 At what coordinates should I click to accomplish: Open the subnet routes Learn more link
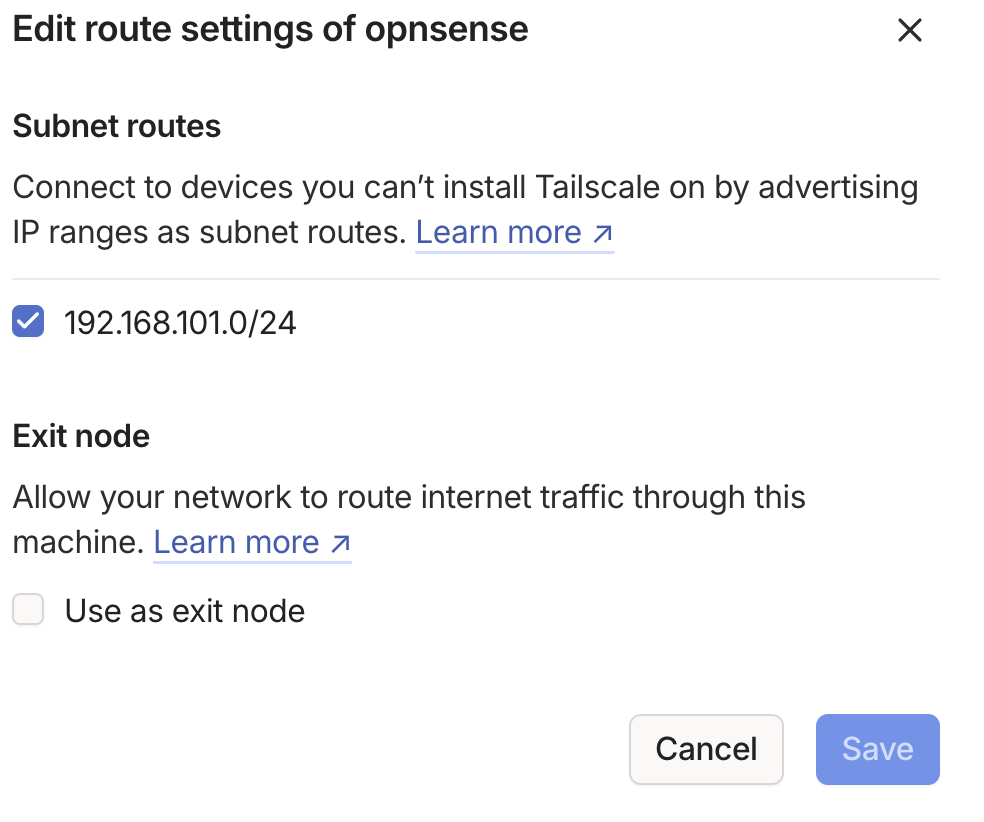(x=498, y=232)
